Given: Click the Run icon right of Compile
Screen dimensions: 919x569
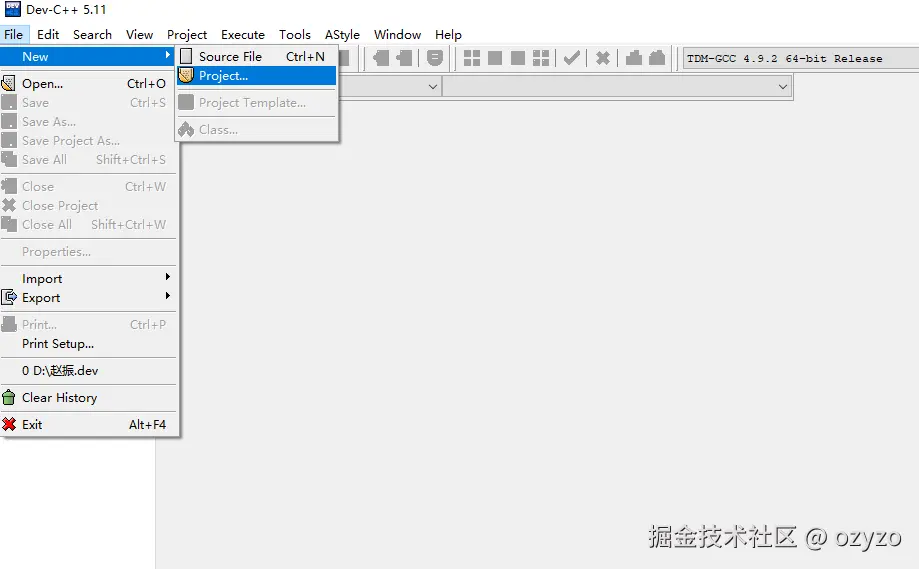Looking at the screenshot, I should click(x=495, y=58).
